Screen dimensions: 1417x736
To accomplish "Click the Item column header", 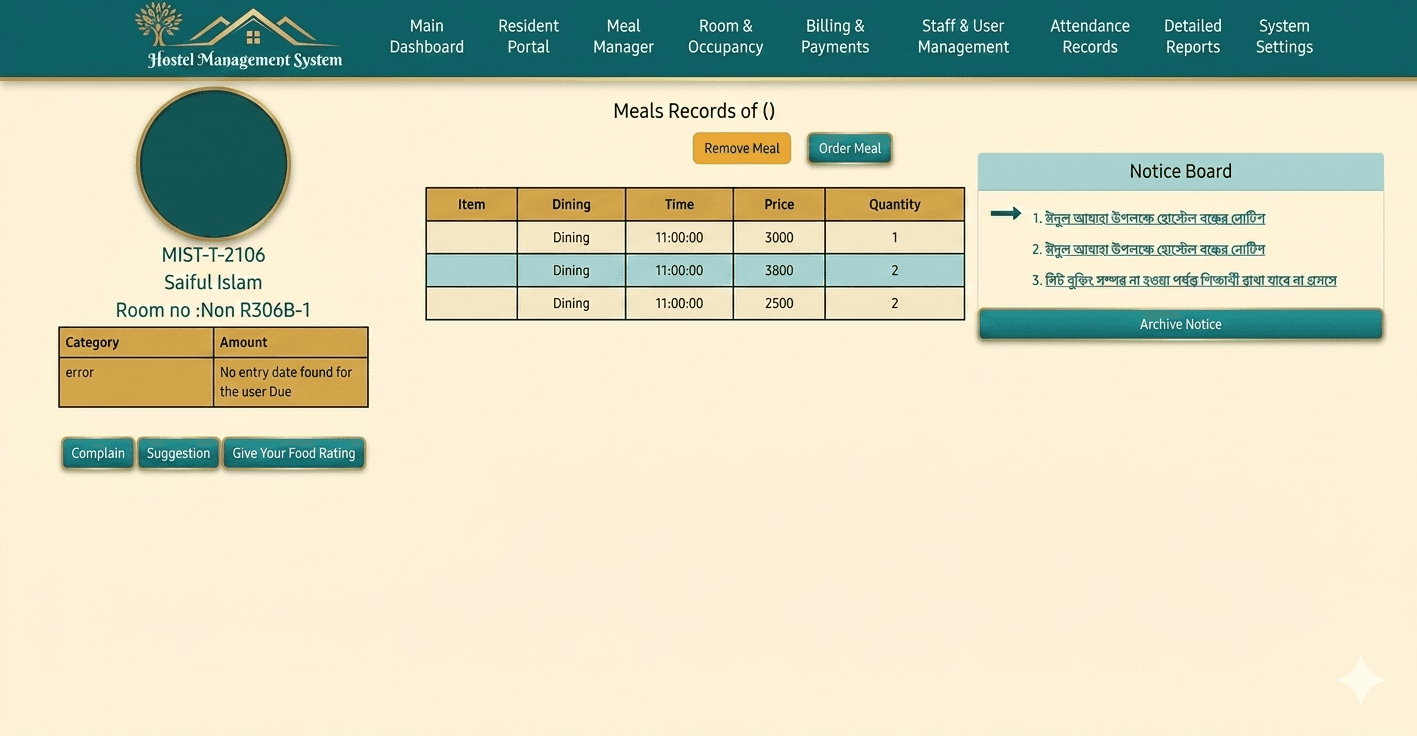I will 472,204.
